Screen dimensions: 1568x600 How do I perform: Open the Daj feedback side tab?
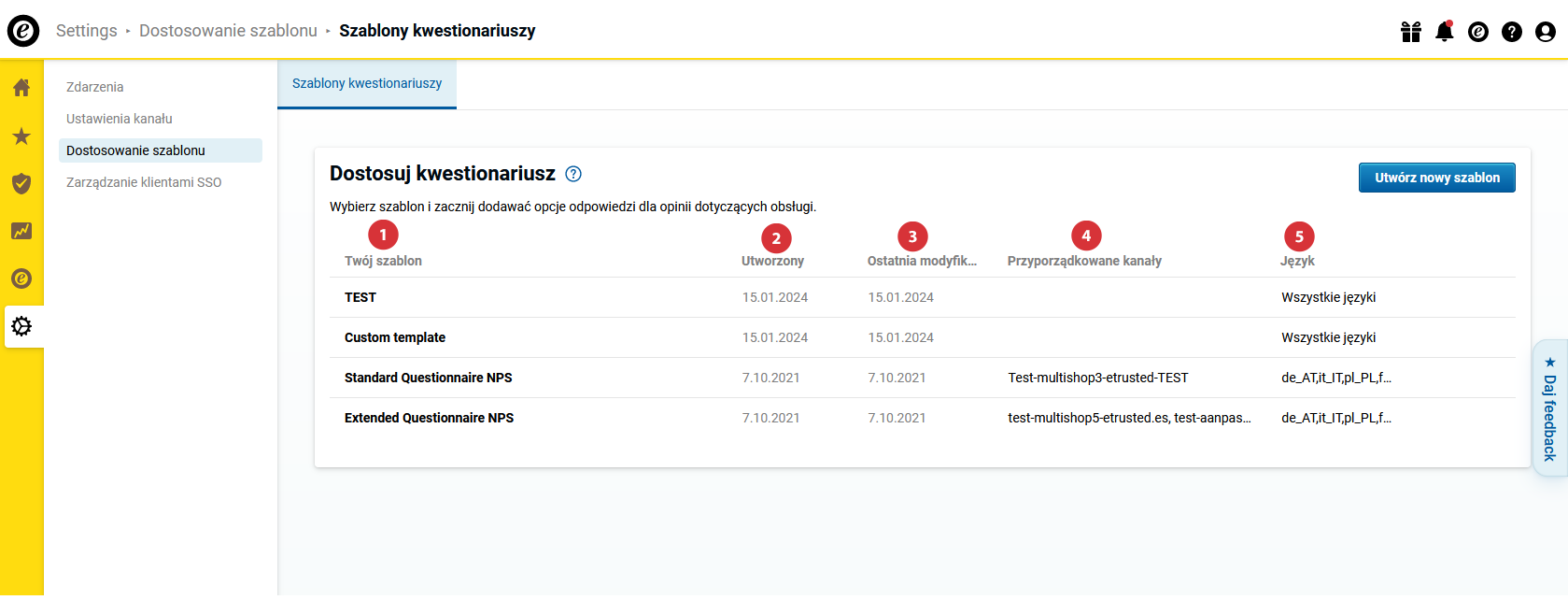coord(1550,407)
